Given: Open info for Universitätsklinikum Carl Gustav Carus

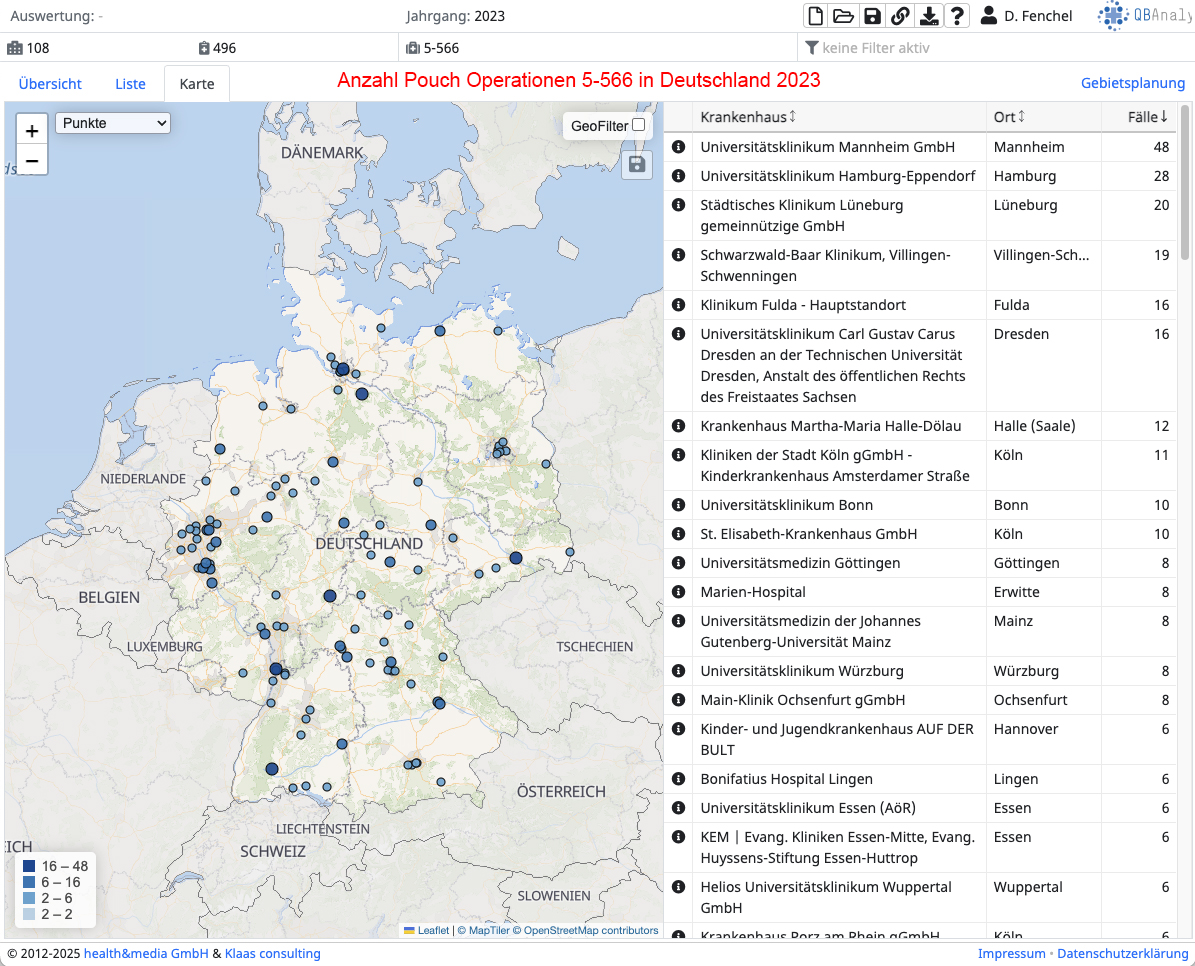Looking at the screenshot, I should pos(678,334).
